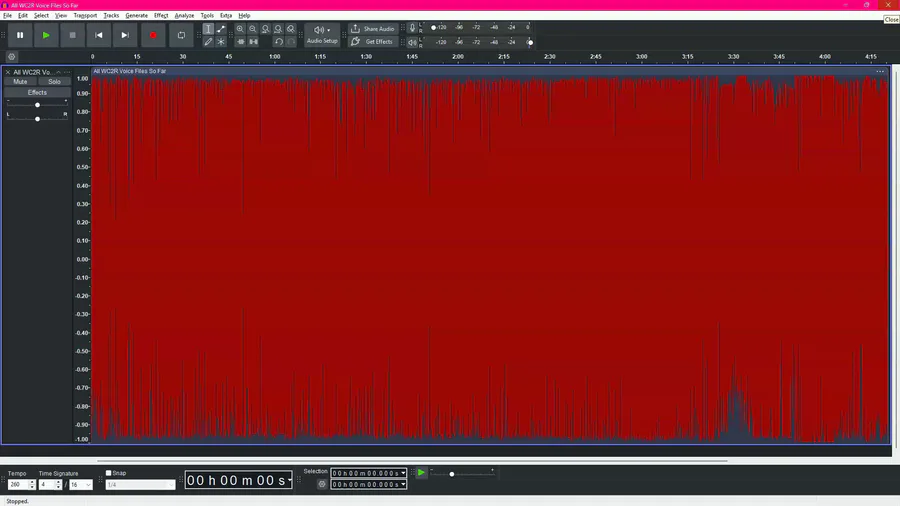Viewport: 900px width, 506px height.
Task: Click clip title 'All WC2R Voice Files So Far'
Action: point(130,71)
